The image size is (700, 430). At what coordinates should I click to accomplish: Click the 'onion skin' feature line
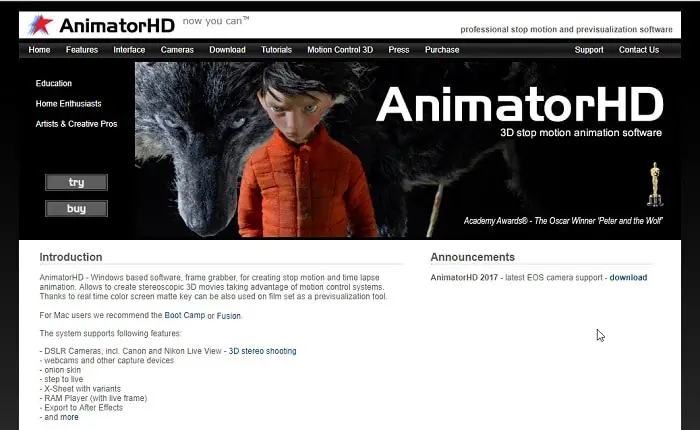(60, 370)
